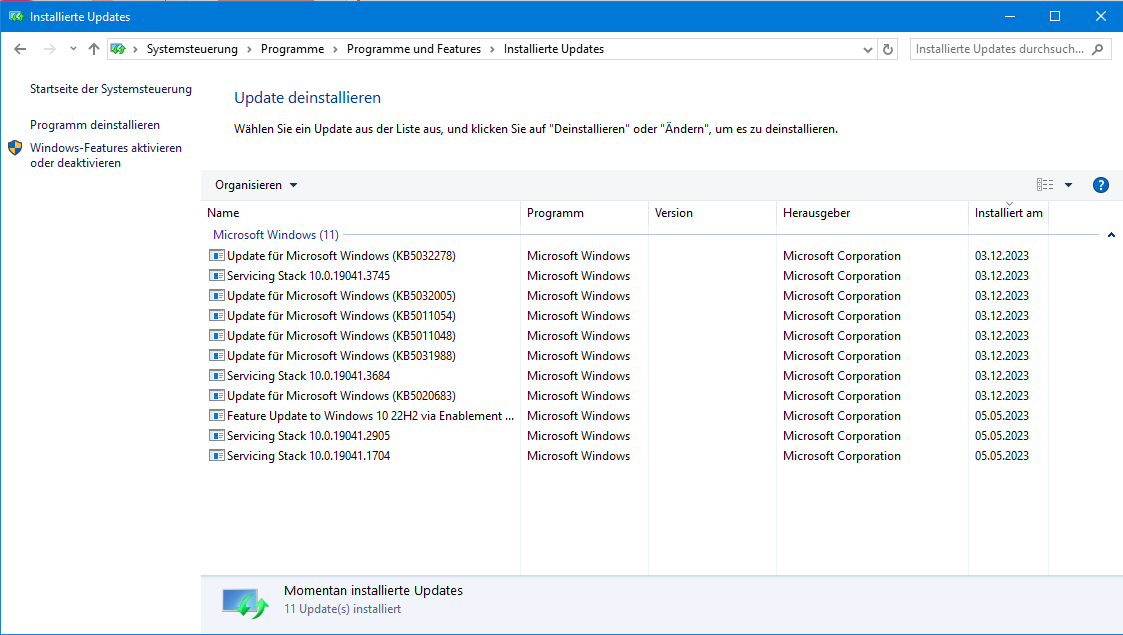Click 05.05.2023 date of Servicing Stack 10.0.19041.1704
This screenshot has height=635, width=1123.
click(1001, 456)
